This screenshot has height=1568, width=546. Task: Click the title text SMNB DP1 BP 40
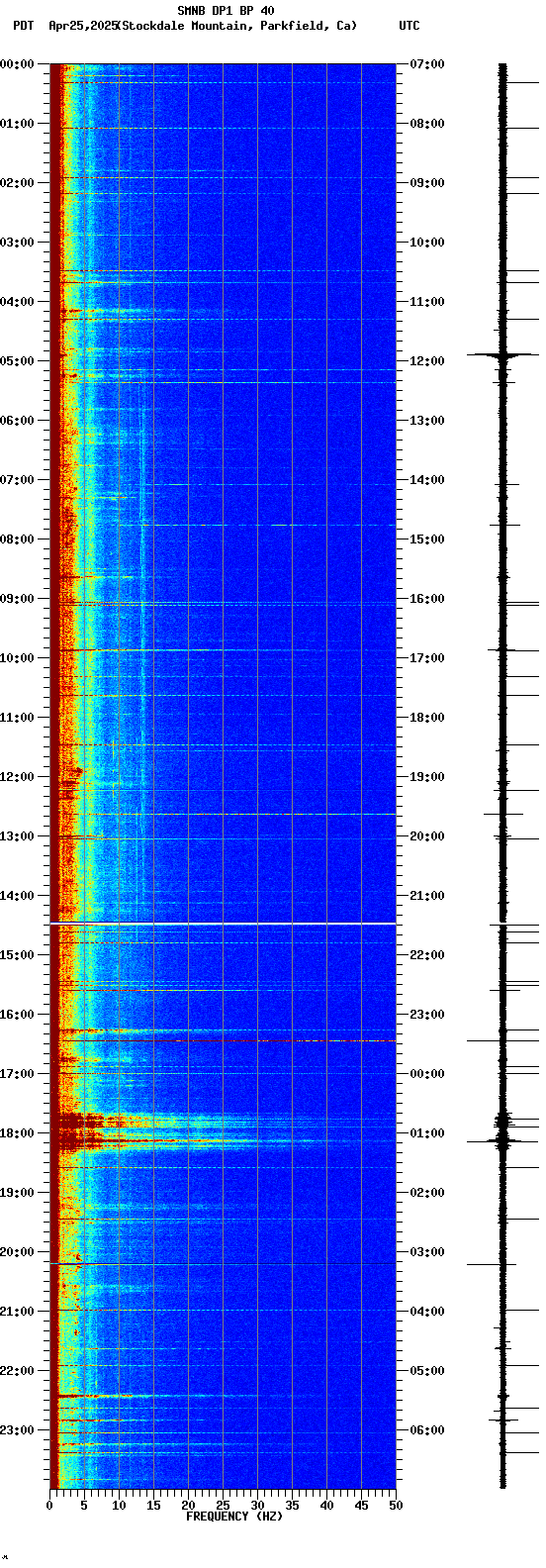pos(226,11)
